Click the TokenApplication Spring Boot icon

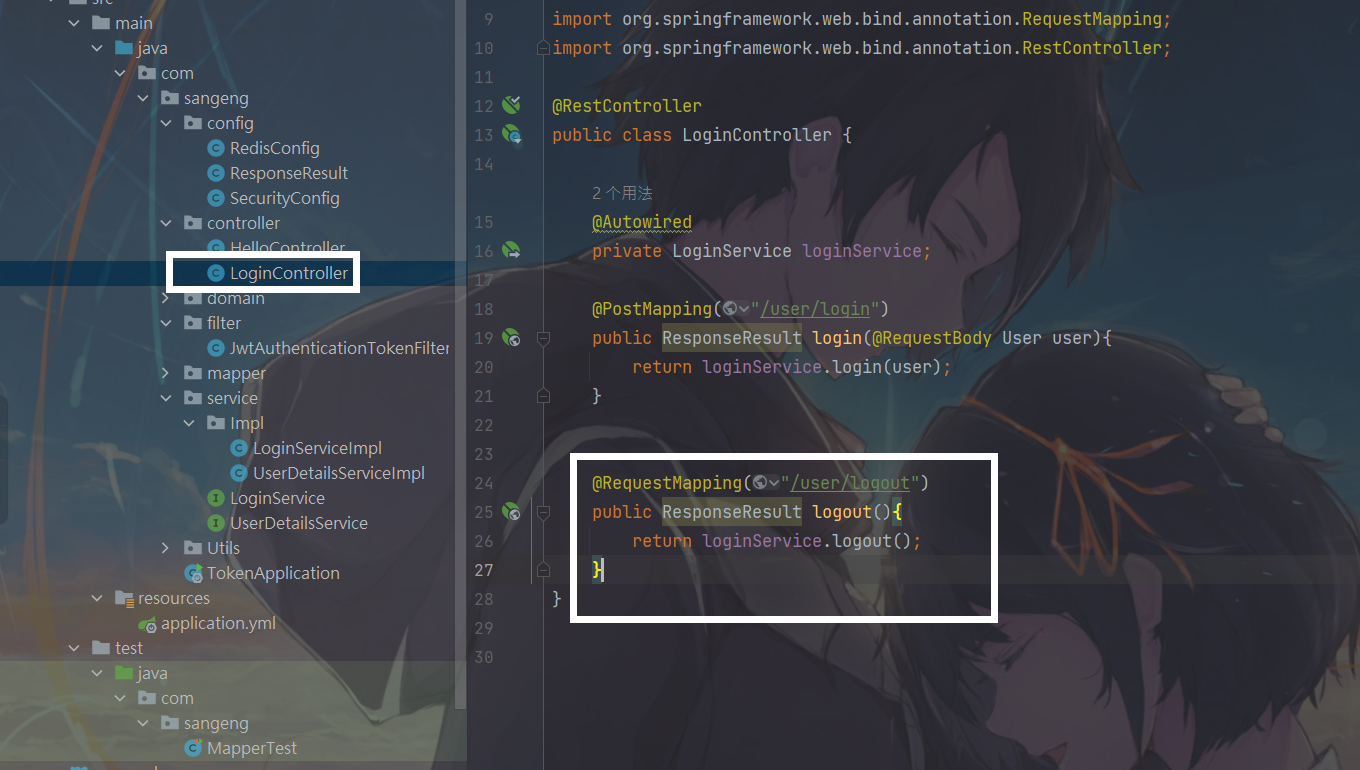tap(193, 573)
